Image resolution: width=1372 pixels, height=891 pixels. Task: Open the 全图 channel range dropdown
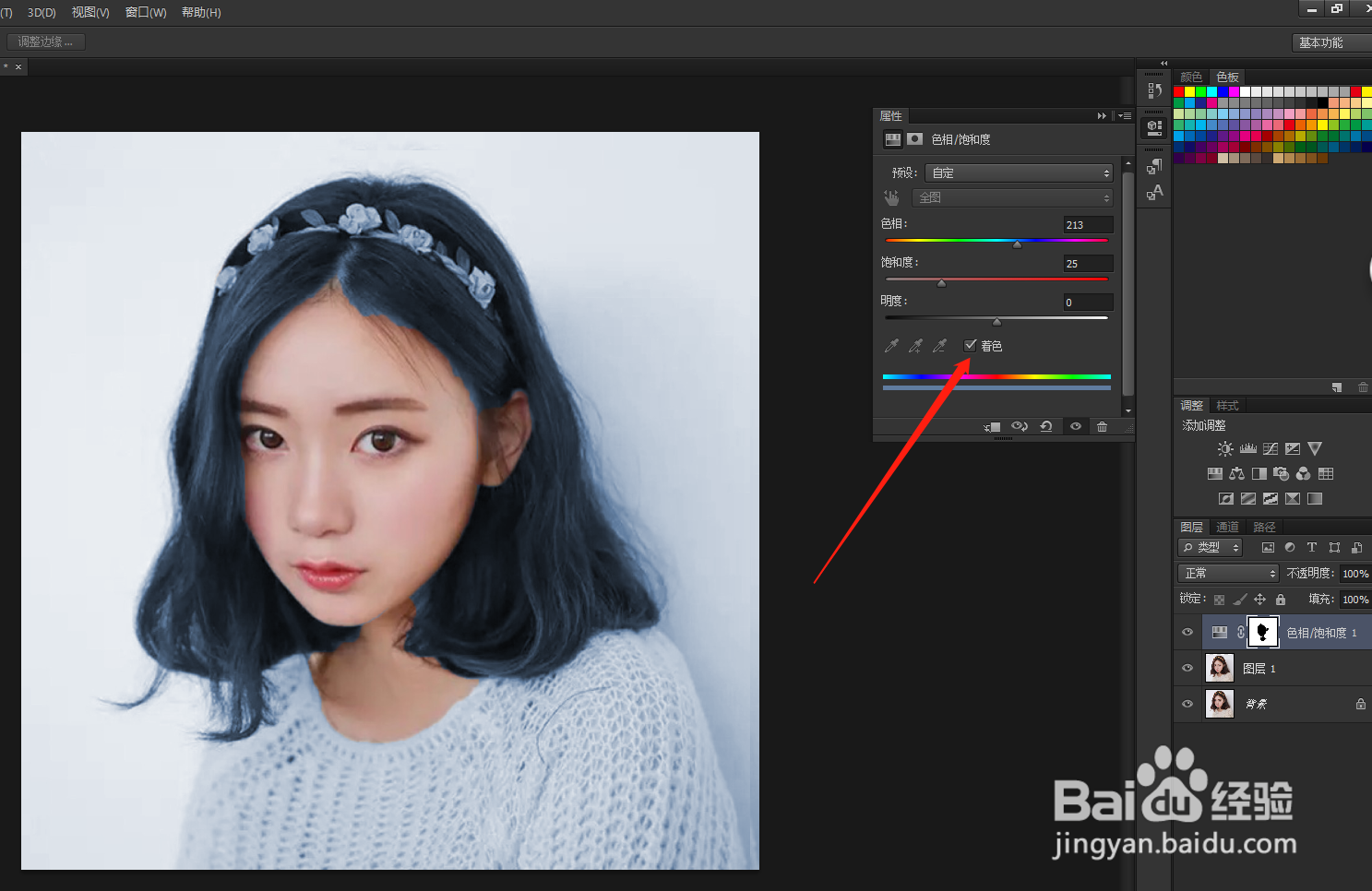tap(1013, 197)
